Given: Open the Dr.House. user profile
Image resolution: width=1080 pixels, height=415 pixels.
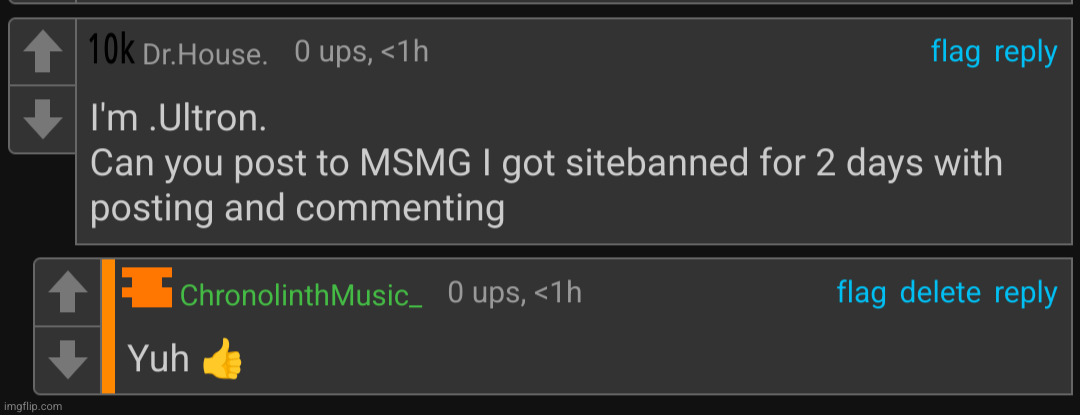Looking at the screenshot, I should [205, 54].
